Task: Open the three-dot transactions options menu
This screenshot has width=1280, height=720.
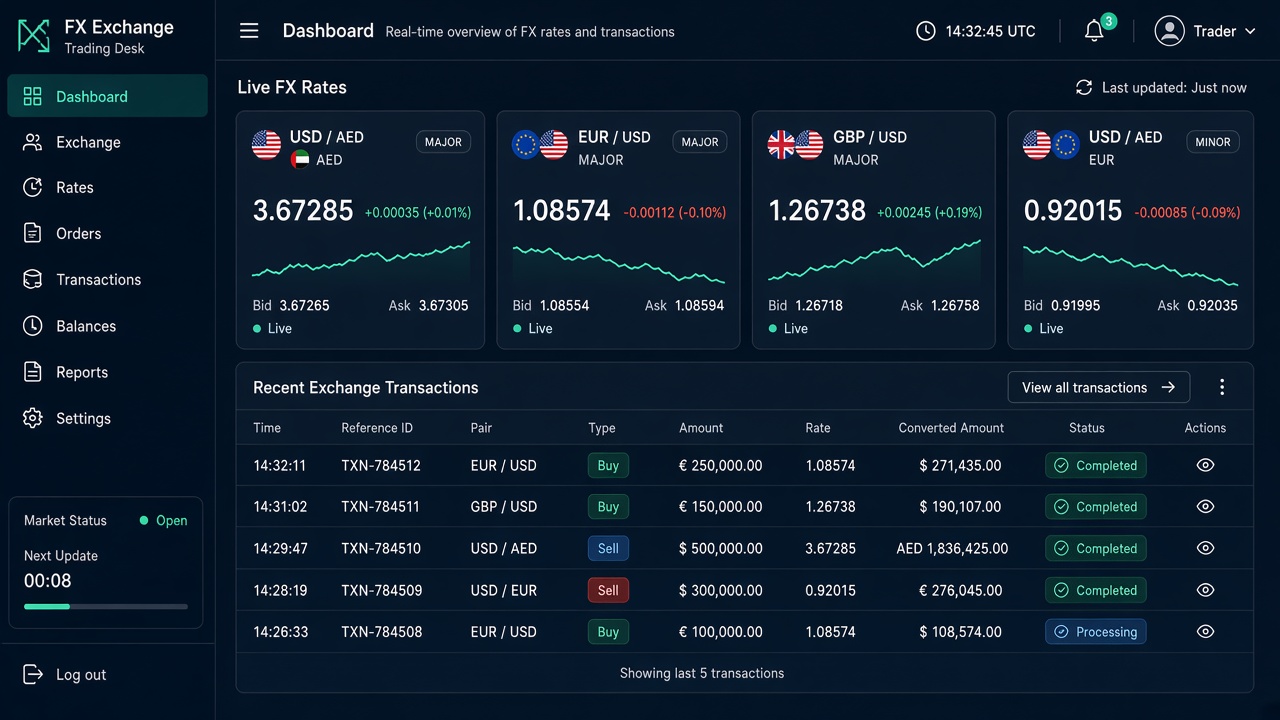Action: tap(1222, 387)
